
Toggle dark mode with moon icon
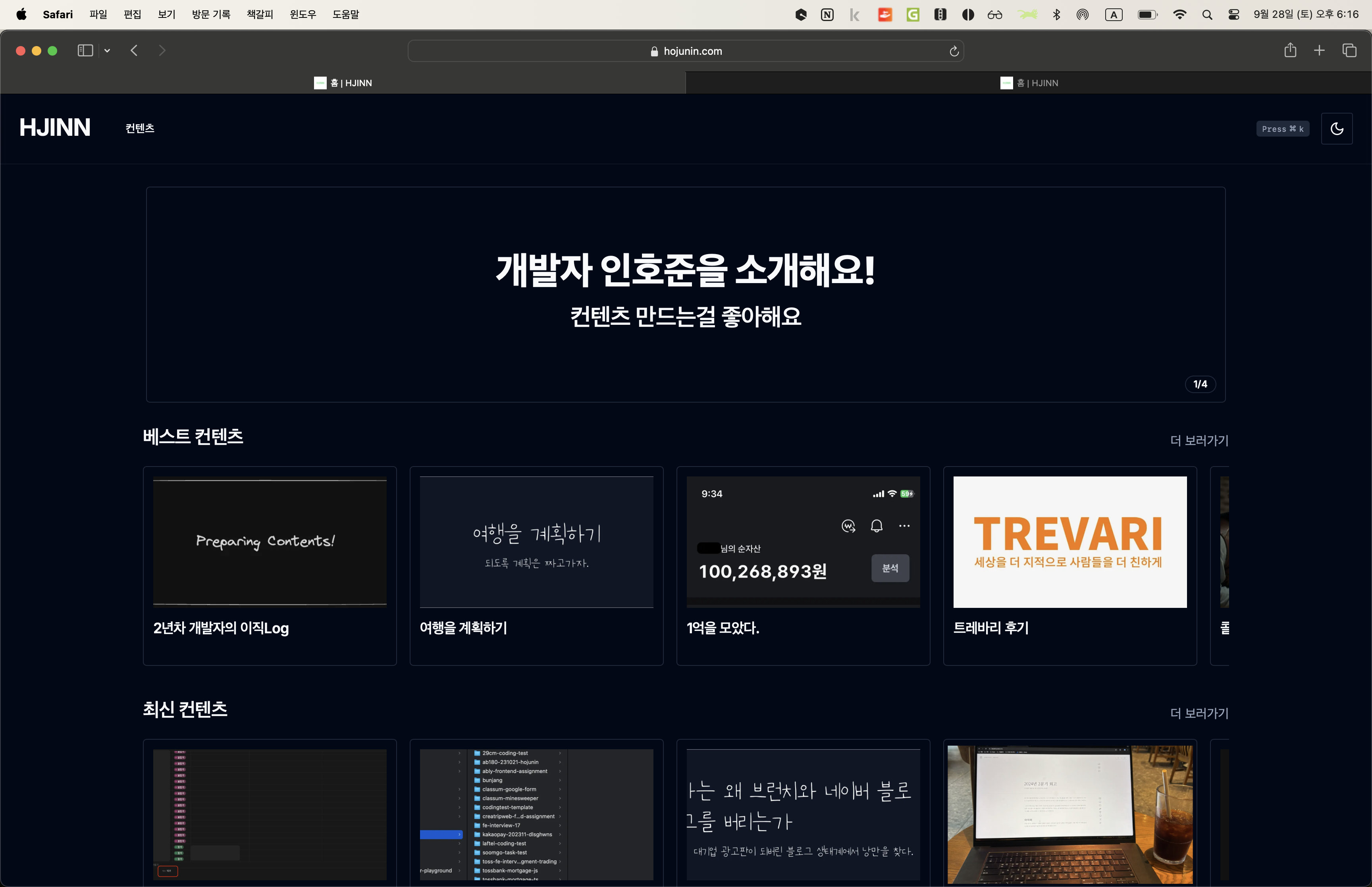(1336, 128)
